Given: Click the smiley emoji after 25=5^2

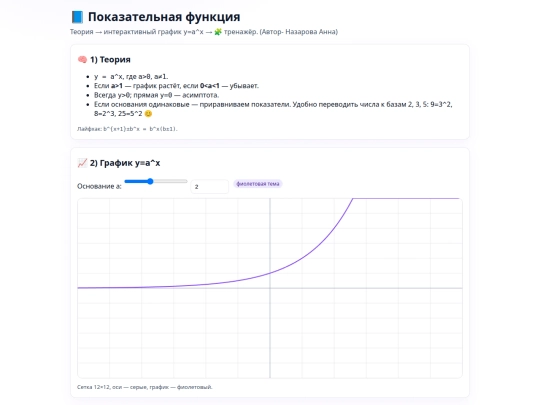Looking at the screenshot, I should [148, 114].
